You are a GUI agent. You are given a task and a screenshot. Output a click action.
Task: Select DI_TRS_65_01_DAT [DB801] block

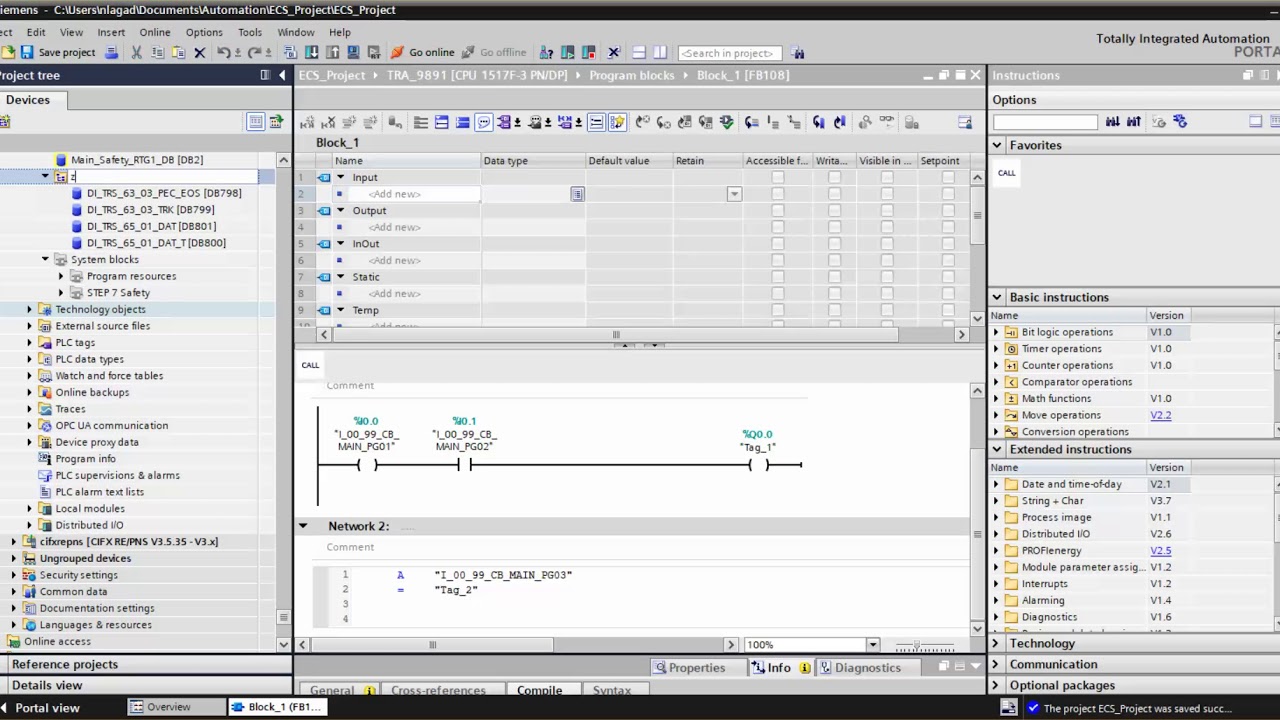pos(151,226)
